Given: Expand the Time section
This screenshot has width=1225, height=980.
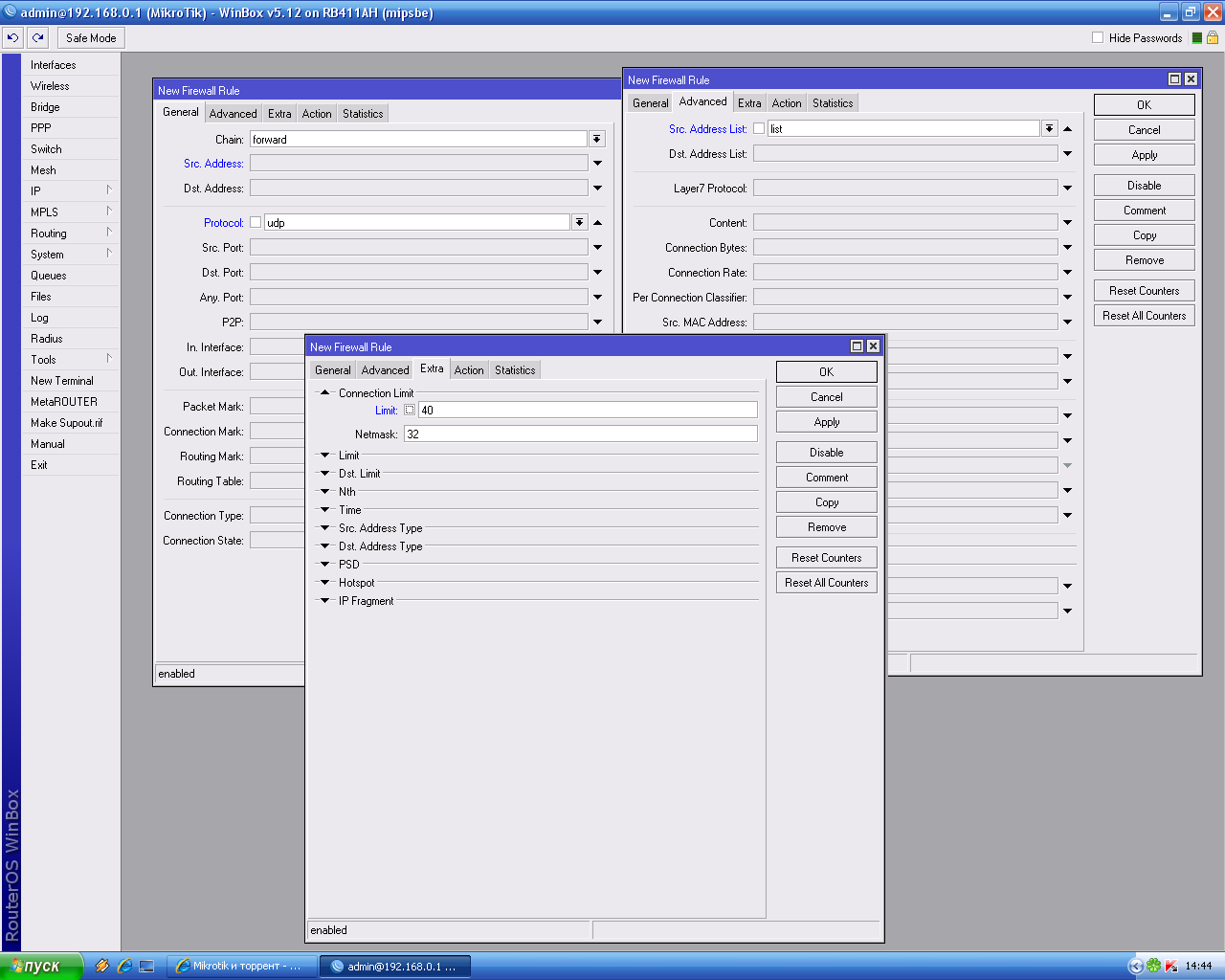Looking at the screenshot, I should (x=324, y=510).
